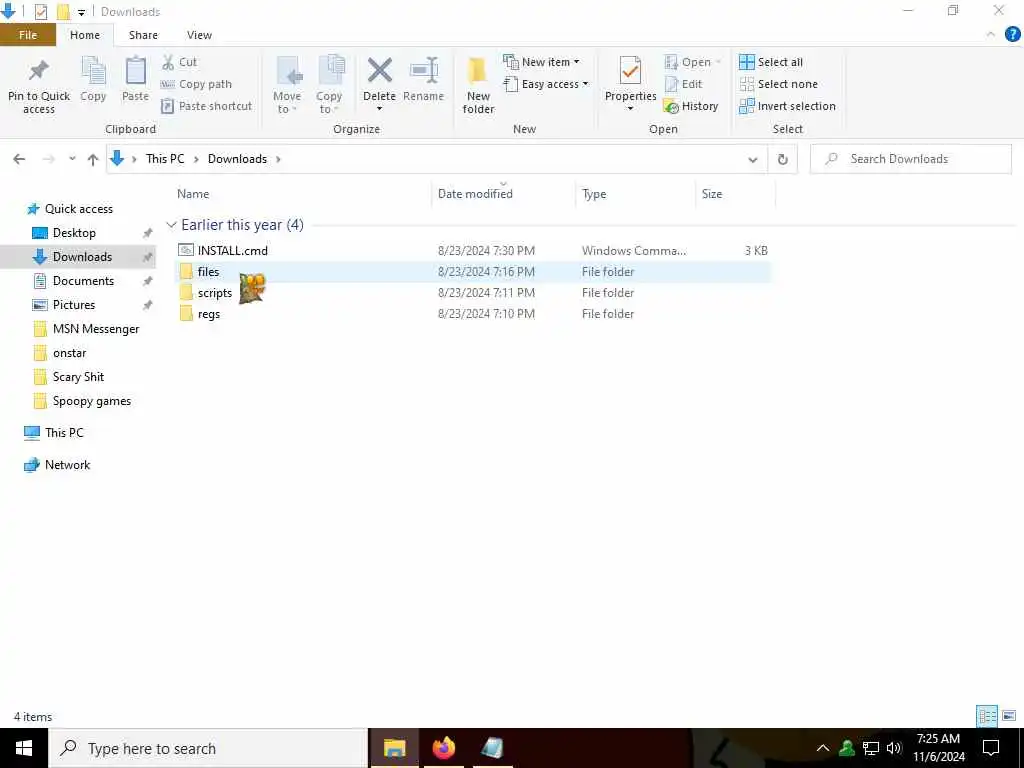Click the Rename ribbon icon

pos(423,71)
